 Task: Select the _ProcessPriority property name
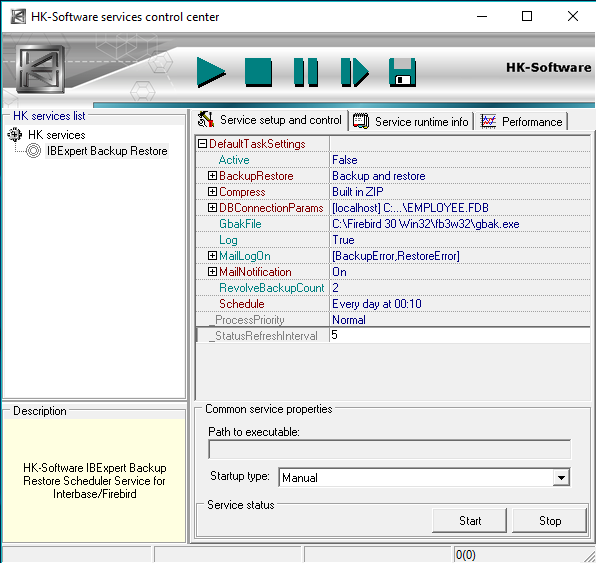246,320
